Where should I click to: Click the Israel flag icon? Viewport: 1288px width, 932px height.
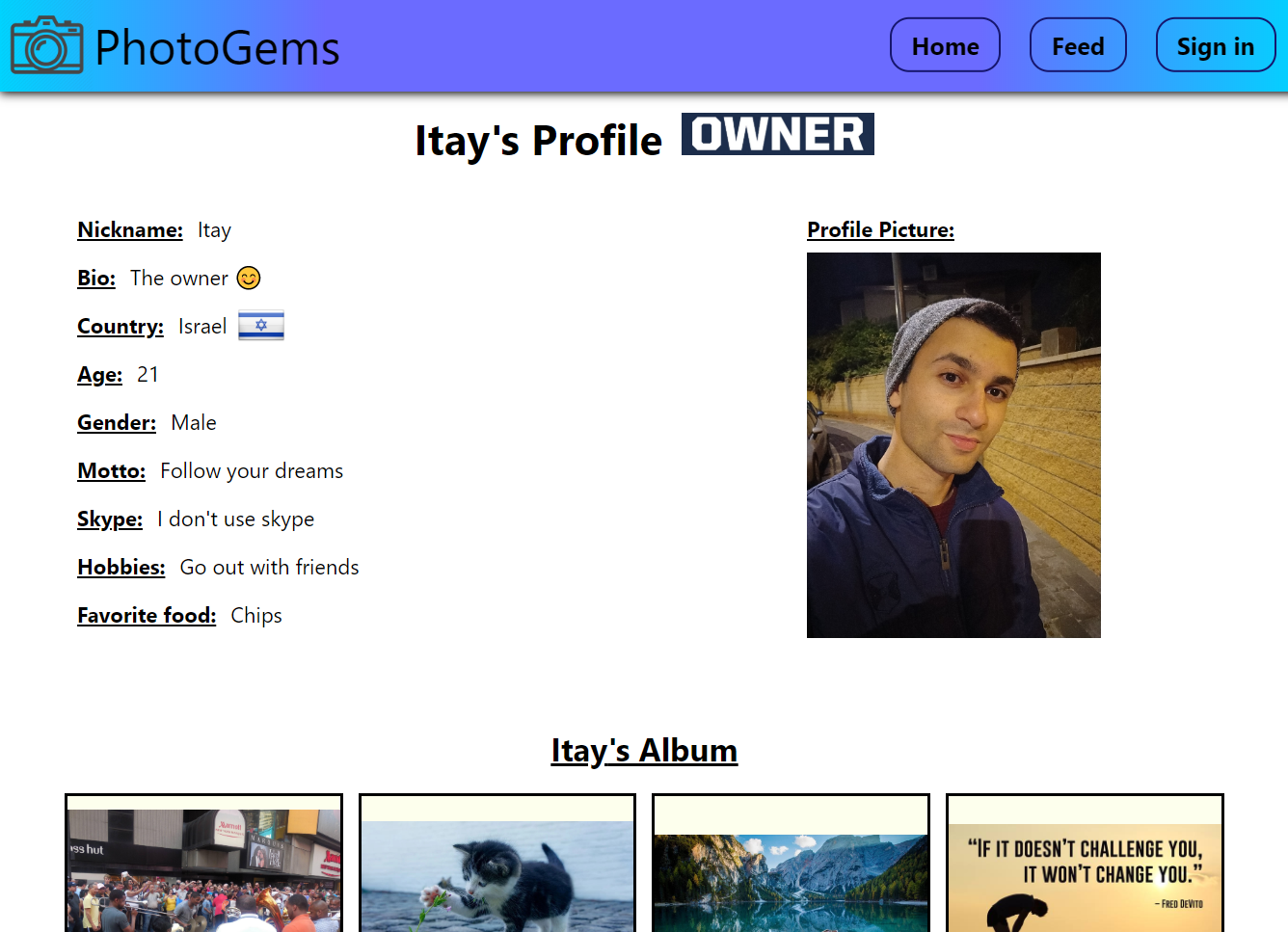pos(261,326)
